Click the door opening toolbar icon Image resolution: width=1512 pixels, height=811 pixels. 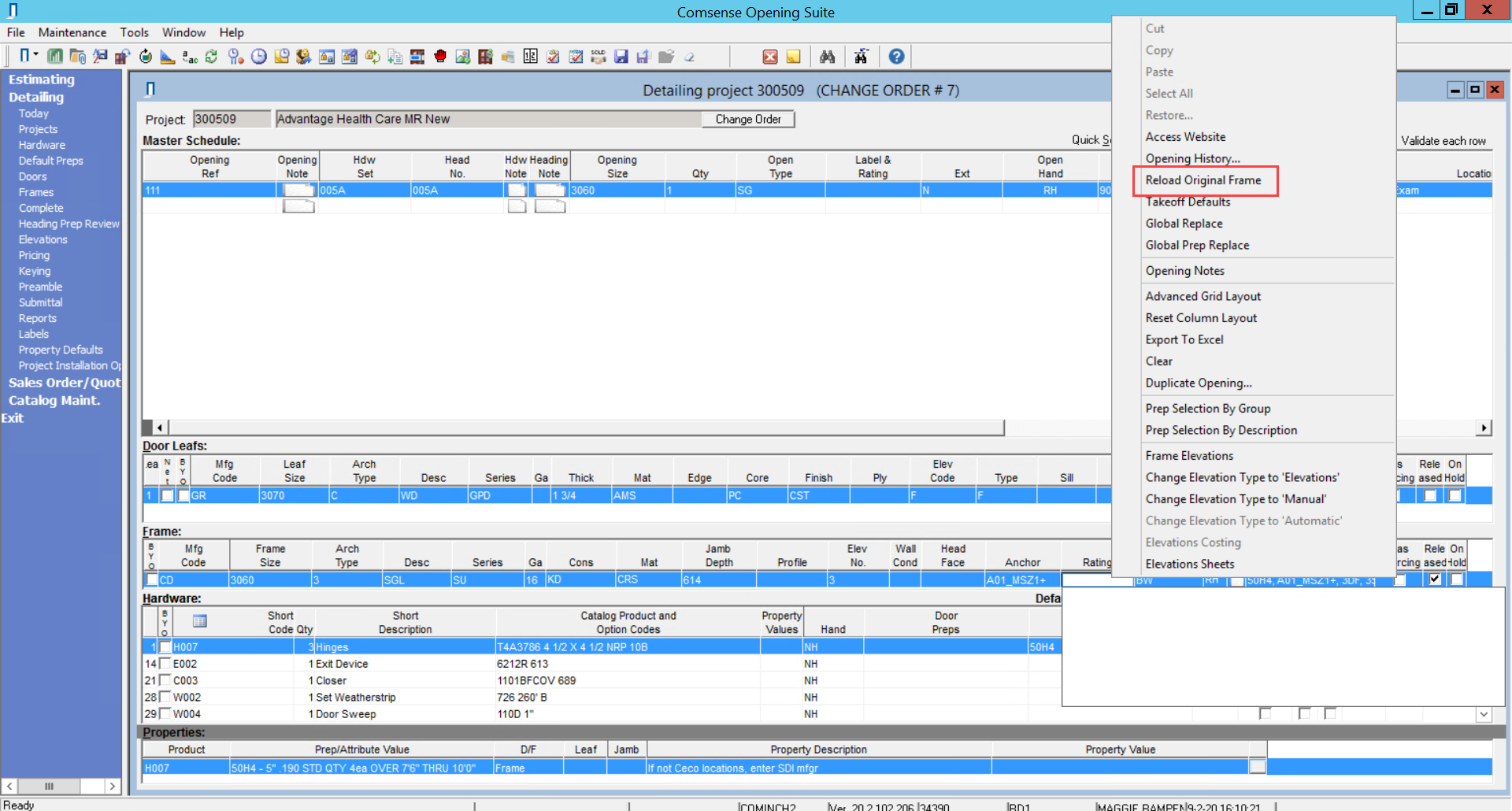tap(24, 55)
